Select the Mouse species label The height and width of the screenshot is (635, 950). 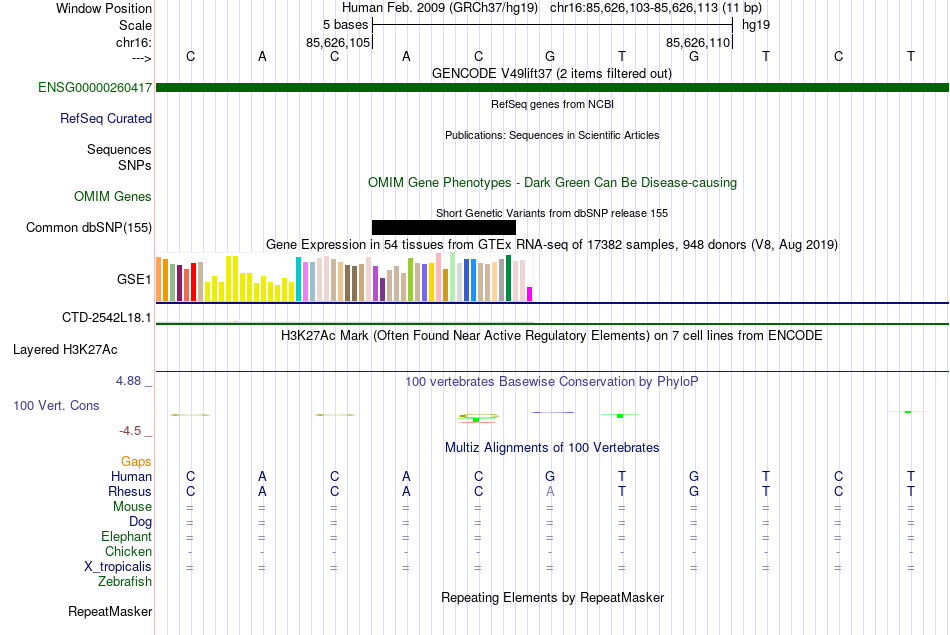(x=132, y=507)
